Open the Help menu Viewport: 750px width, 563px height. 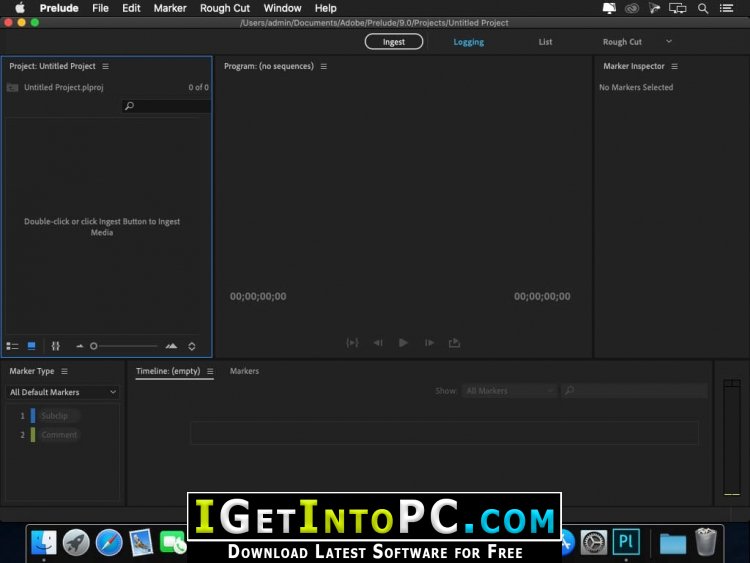326,8
